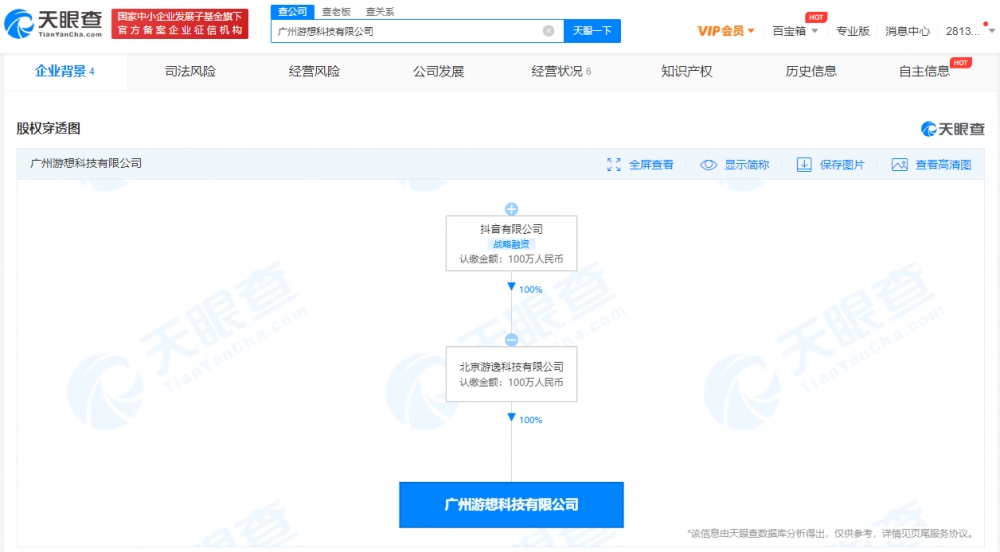The image size is (1000, 552).
Task: Open the 消息中心 link
Action: pos(908,31)
